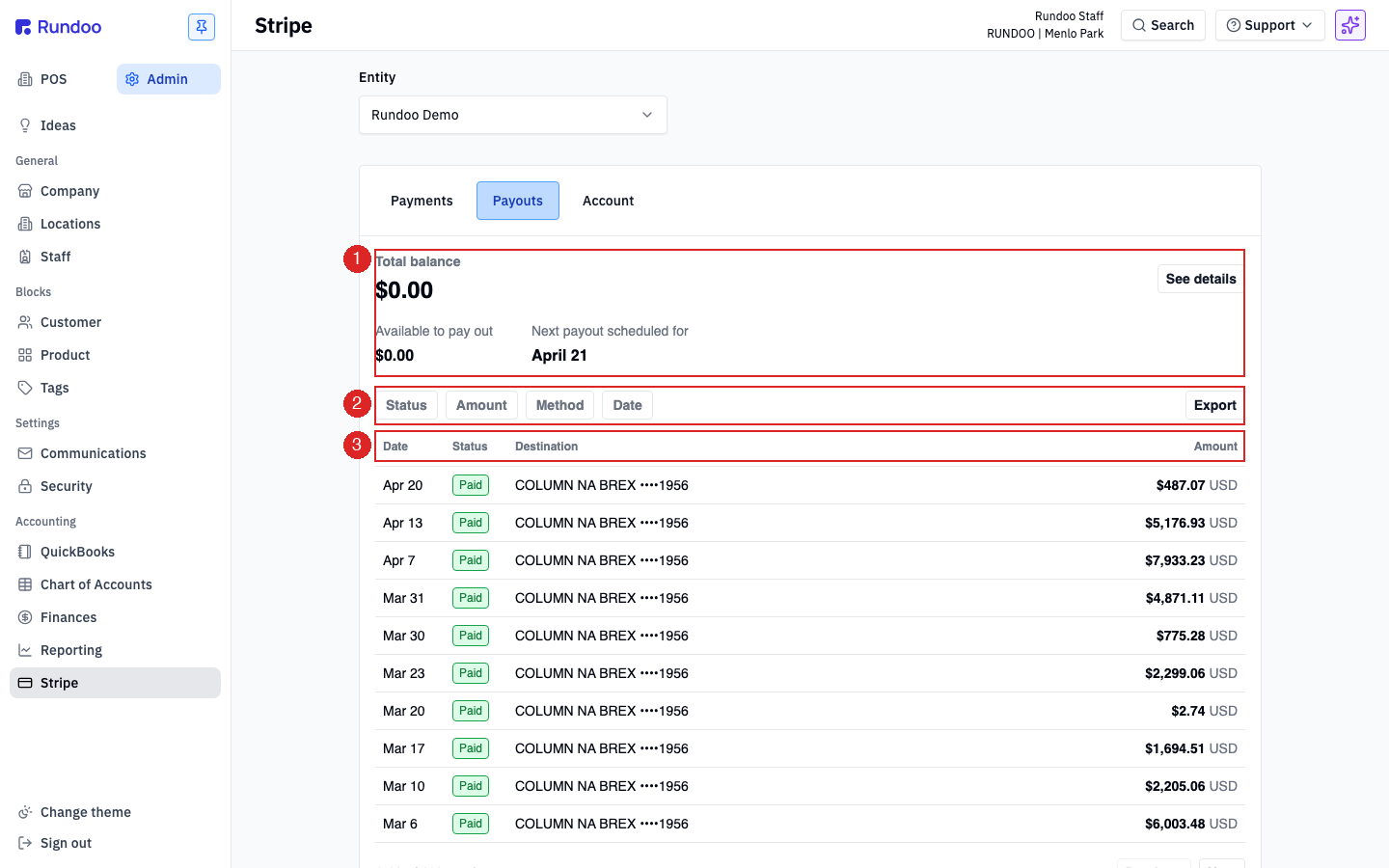Click the Security lock icon
The width and height of the screenshot is (1389, 868).
click(25, 486)
